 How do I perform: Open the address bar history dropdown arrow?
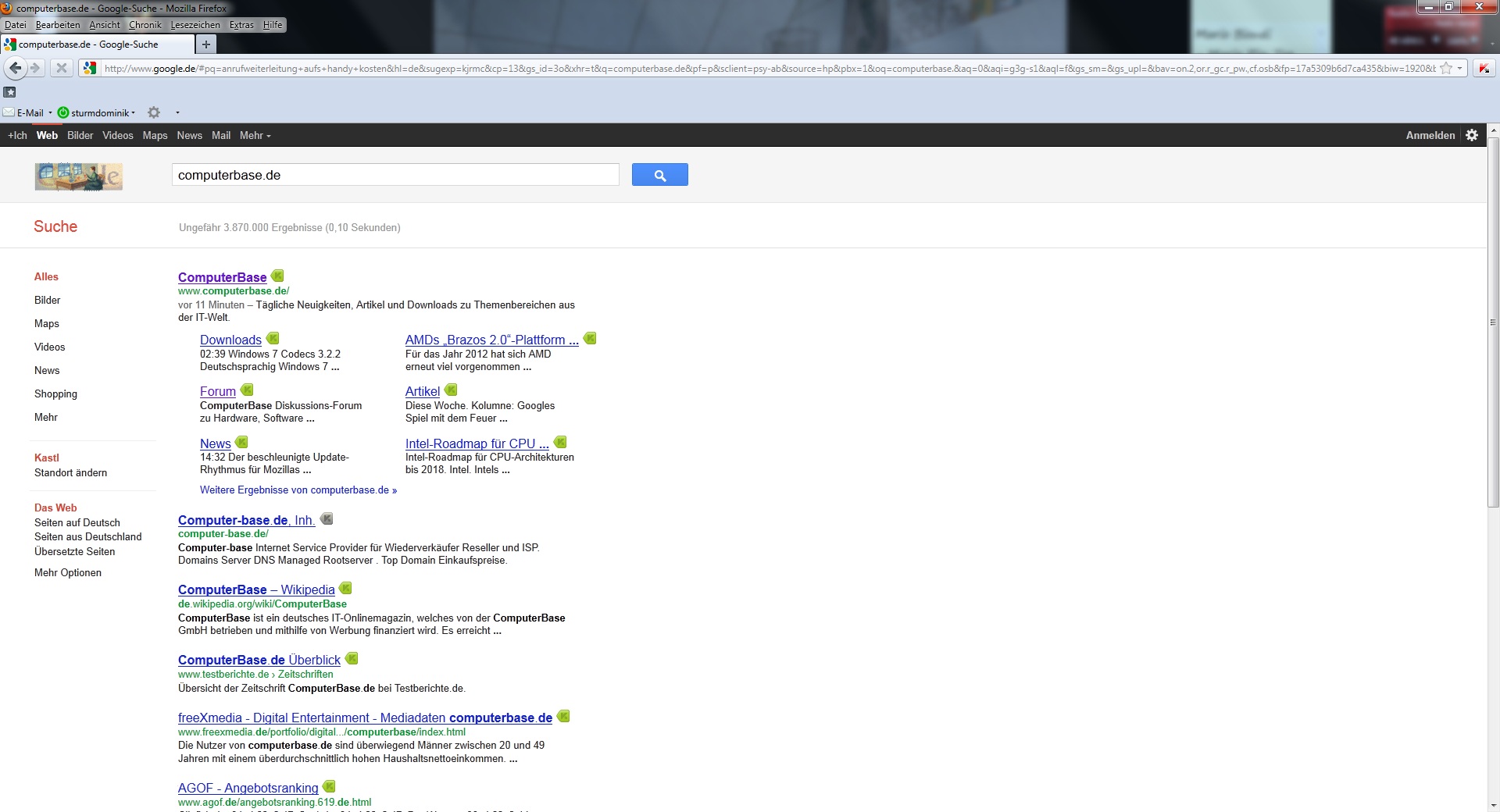[1459, 68]
